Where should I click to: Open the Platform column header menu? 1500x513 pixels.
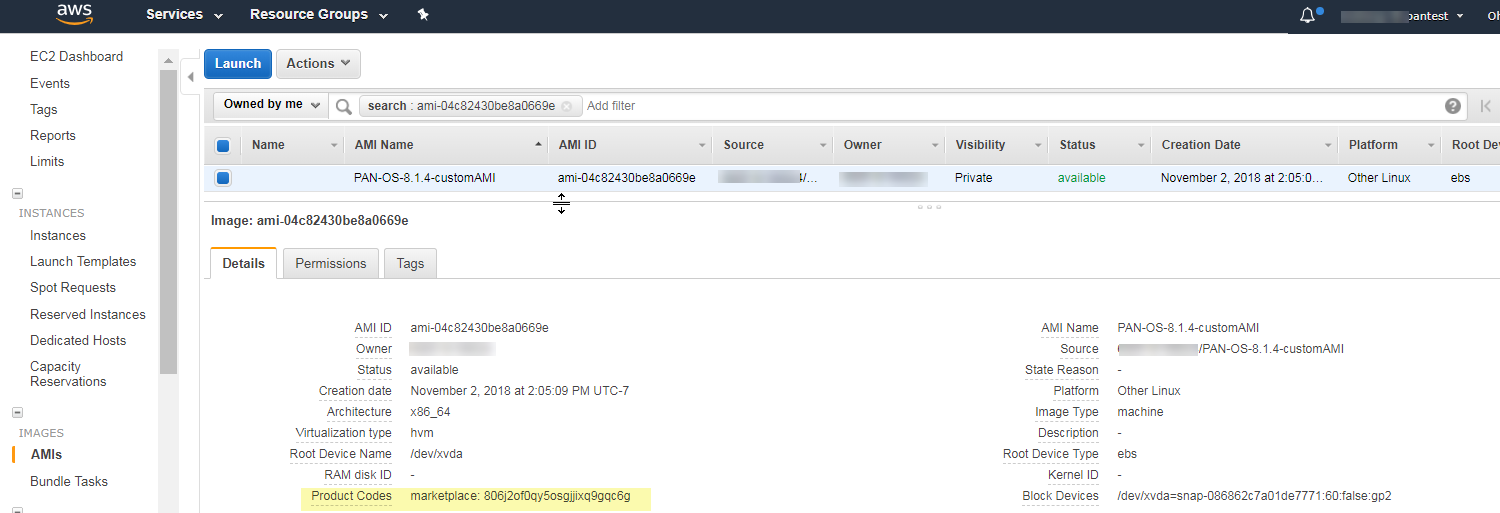coord(1432,146)
